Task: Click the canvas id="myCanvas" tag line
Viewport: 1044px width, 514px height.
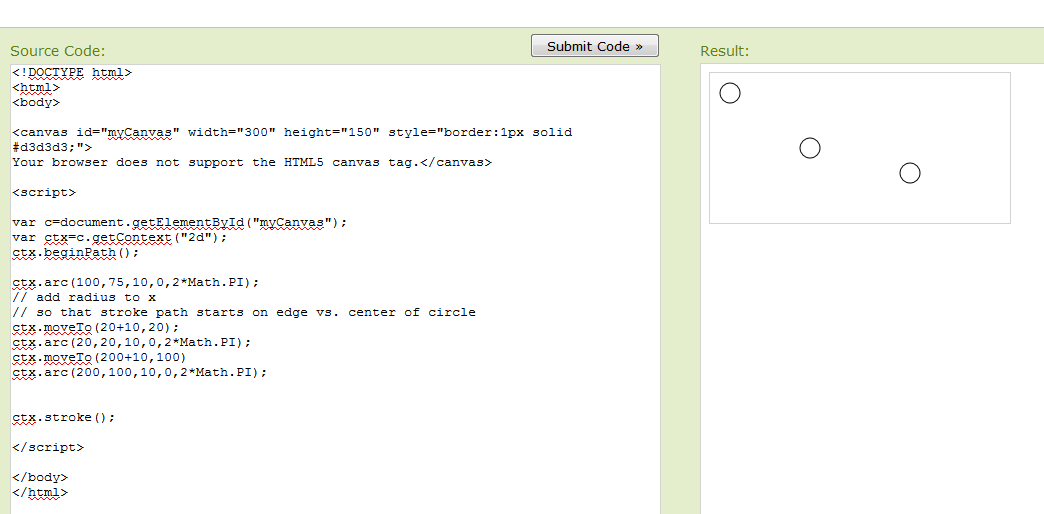Action: pos(292,132)
